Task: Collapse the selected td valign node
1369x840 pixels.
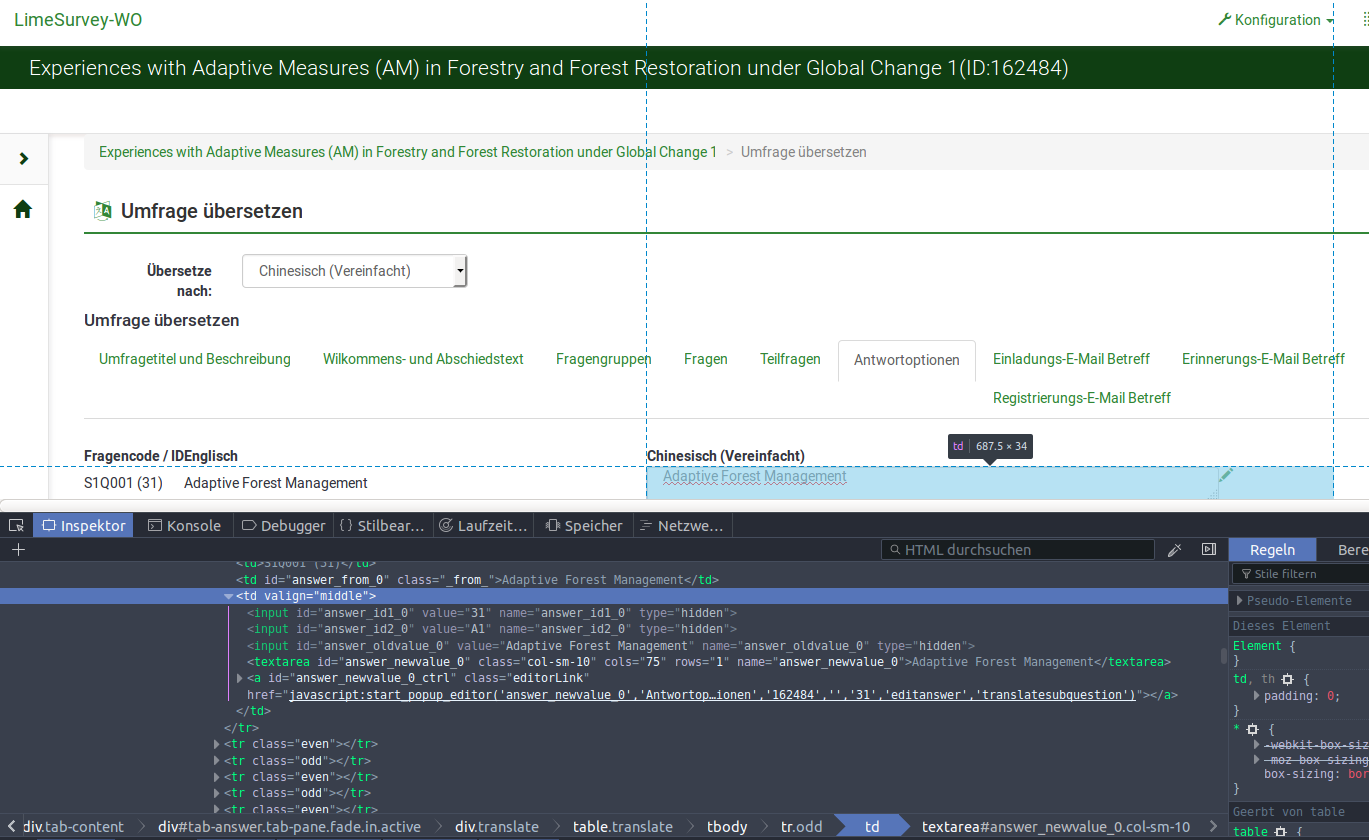Action: 229,596
